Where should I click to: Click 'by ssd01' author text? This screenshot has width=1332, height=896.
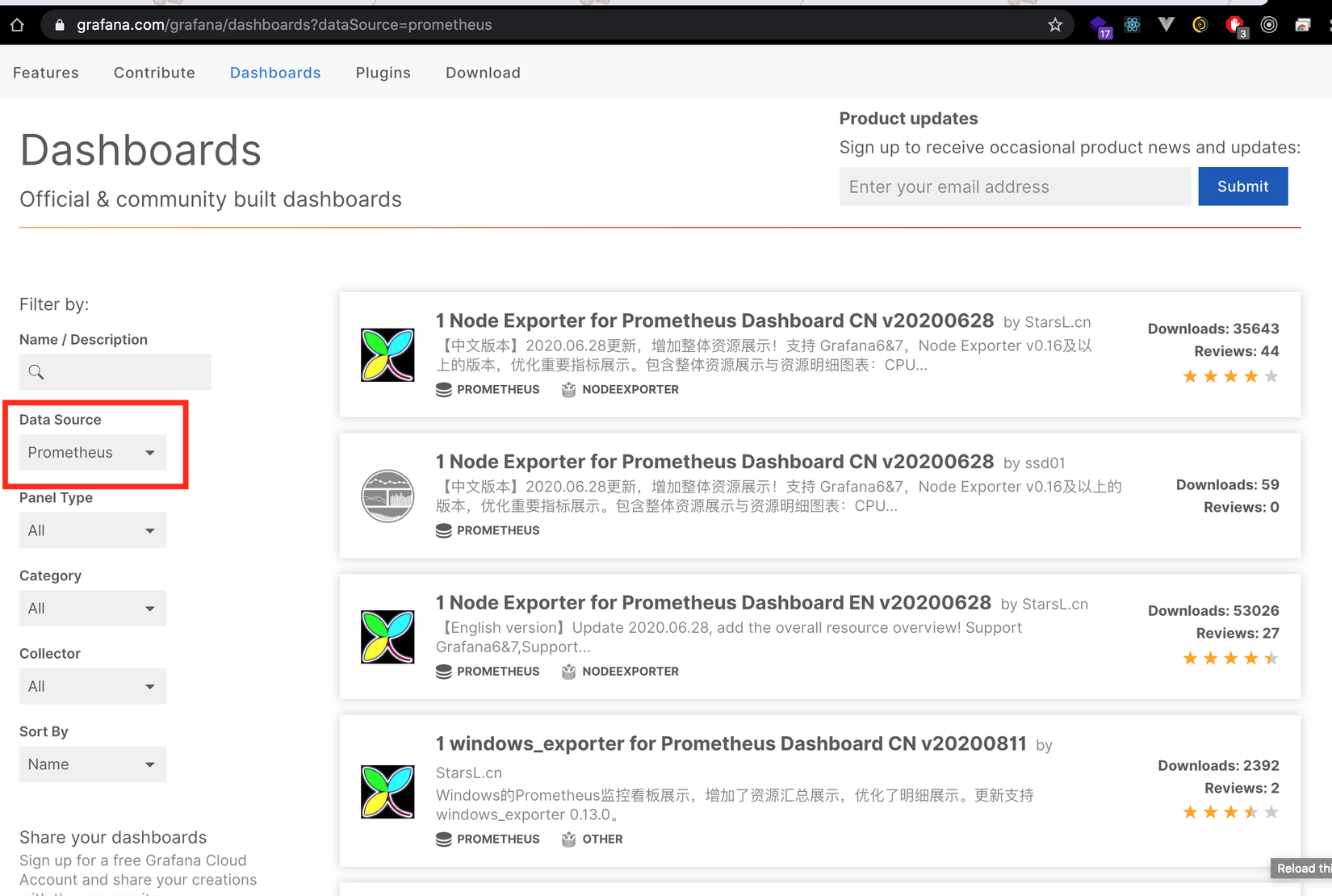pyautogui.click(x=1034, y=463)
